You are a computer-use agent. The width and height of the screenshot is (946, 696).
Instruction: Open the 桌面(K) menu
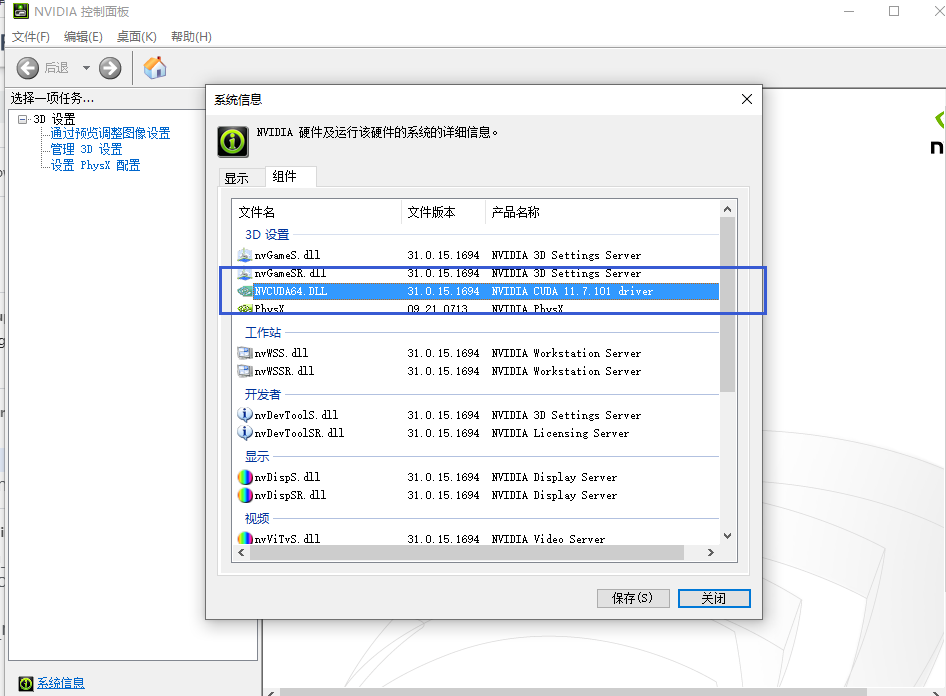(136, 37)
